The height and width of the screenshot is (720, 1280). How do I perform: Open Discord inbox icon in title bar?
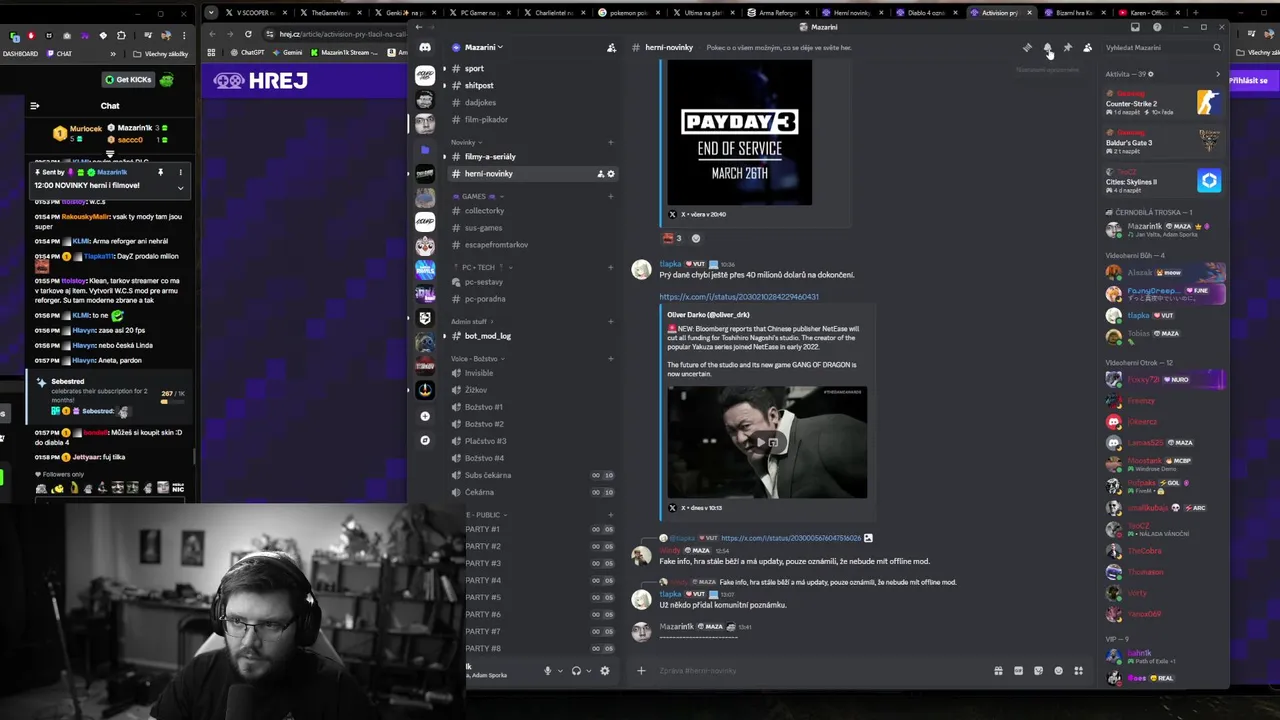[x=1135, y=27]
